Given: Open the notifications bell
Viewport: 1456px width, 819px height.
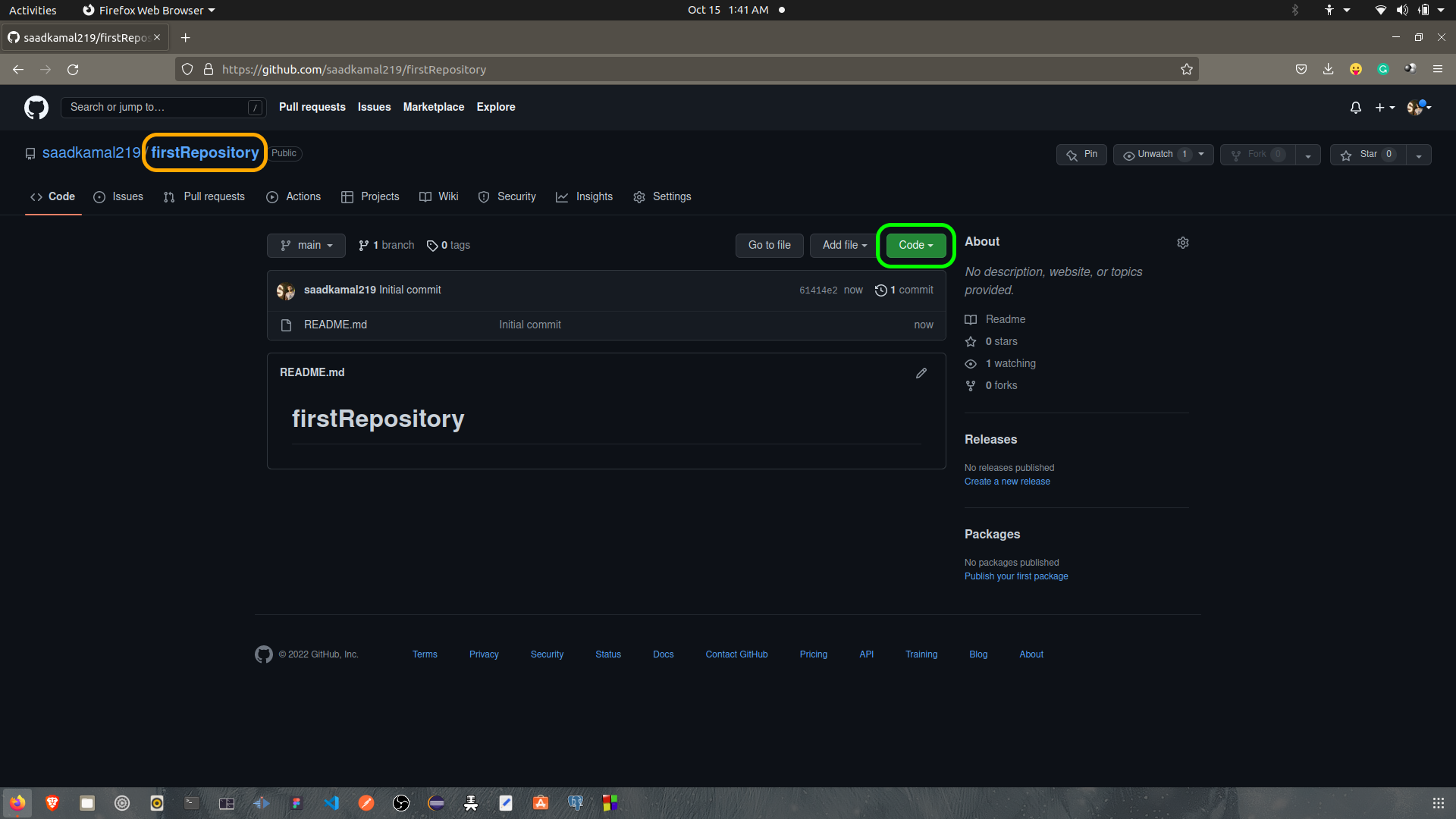Looking at the screenshot, I should [1355, 108].
